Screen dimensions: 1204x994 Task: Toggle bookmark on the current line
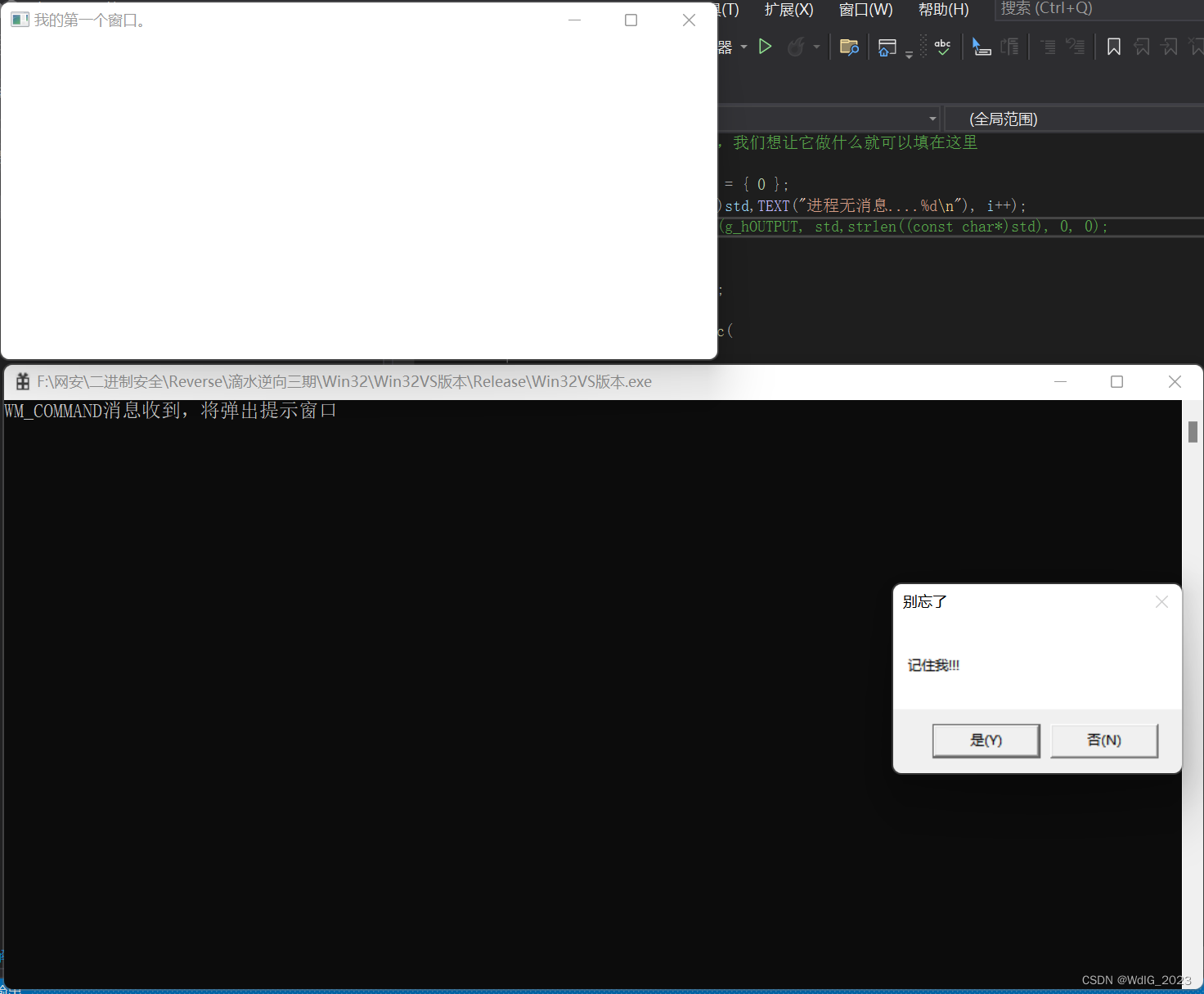1113,47
